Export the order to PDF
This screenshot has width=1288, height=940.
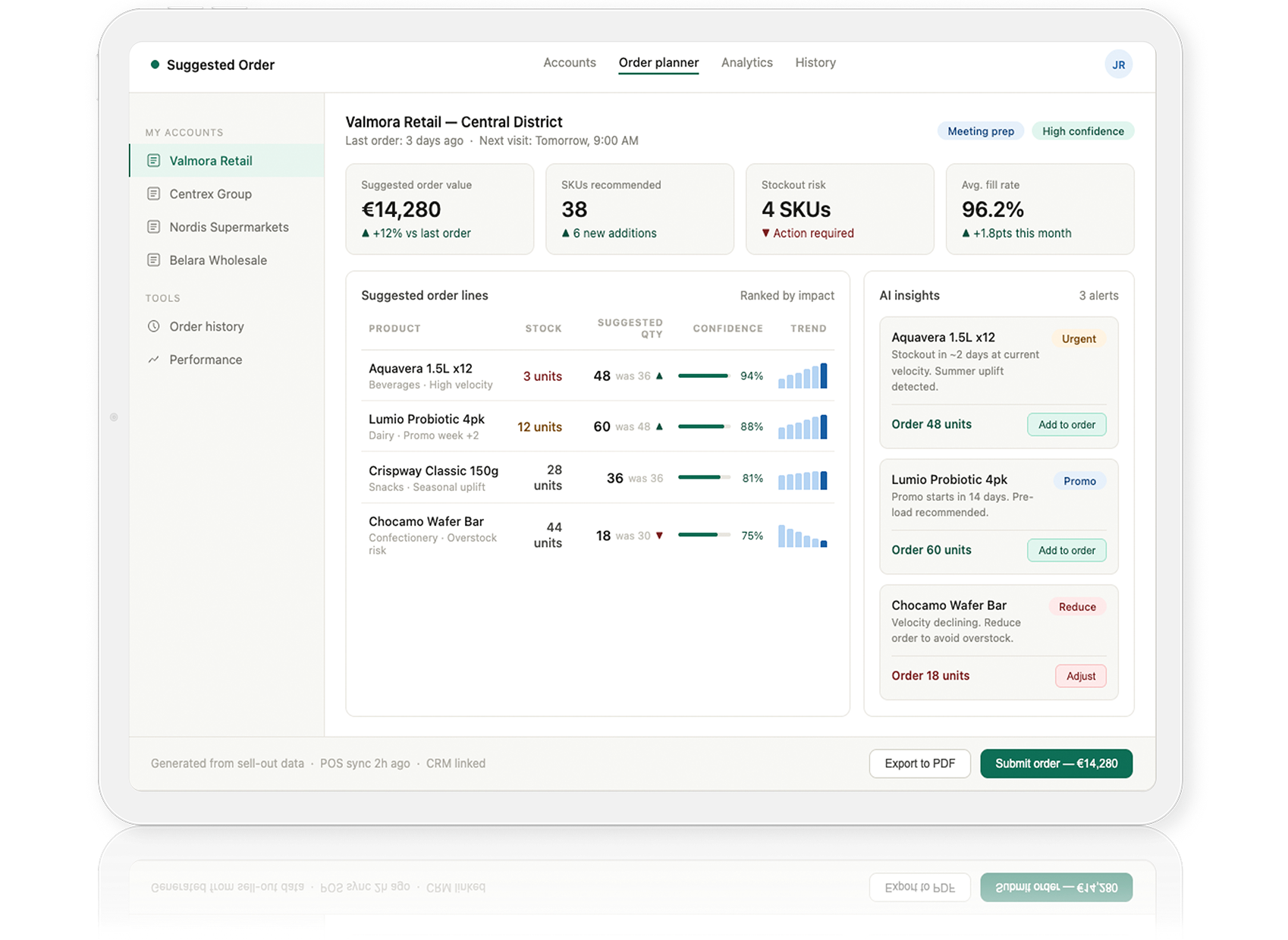pyautogui.click(x=919, y=763)
